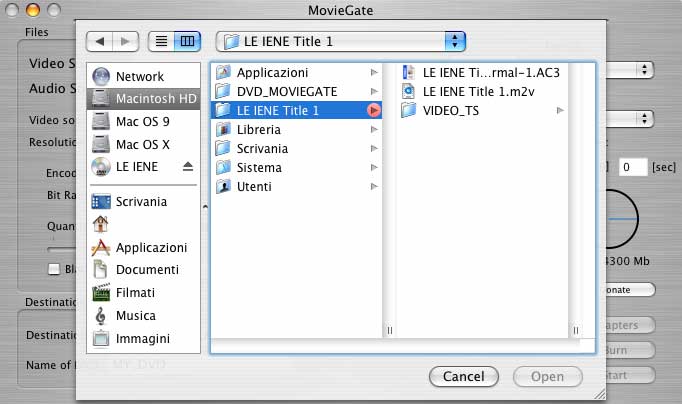Go to the home folder icon
Image resolution: width=682 pixels, height=404 pixels.
(x=100, y=223)
